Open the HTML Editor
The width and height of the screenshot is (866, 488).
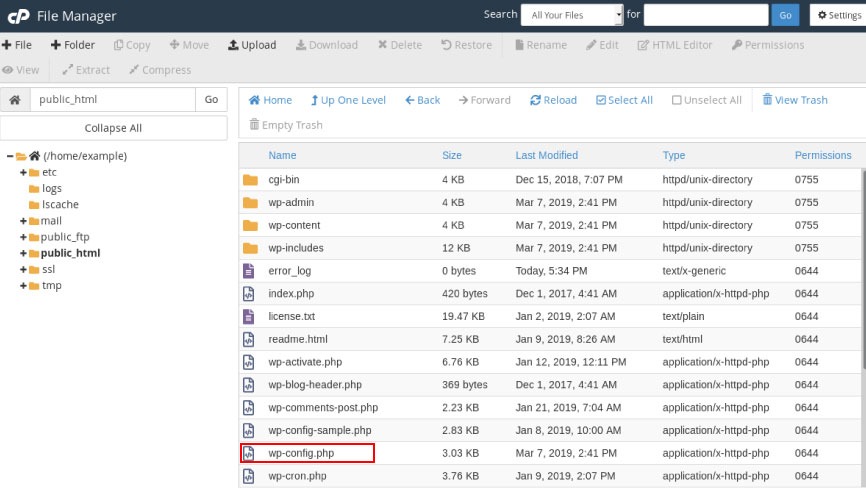(x=675, y=45)
